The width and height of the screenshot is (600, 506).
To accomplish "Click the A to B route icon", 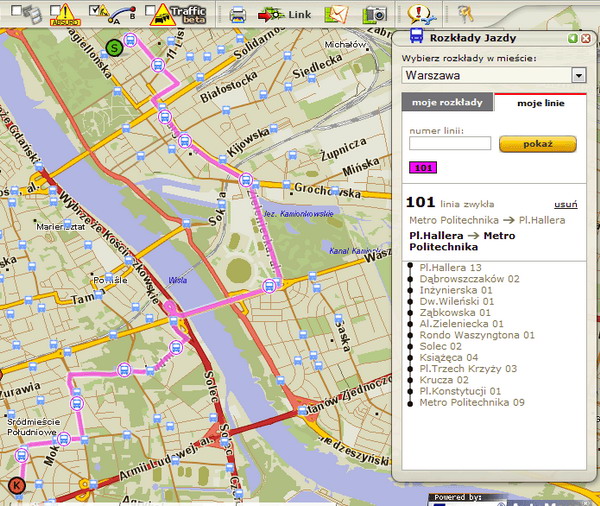I will click(122, 15).
